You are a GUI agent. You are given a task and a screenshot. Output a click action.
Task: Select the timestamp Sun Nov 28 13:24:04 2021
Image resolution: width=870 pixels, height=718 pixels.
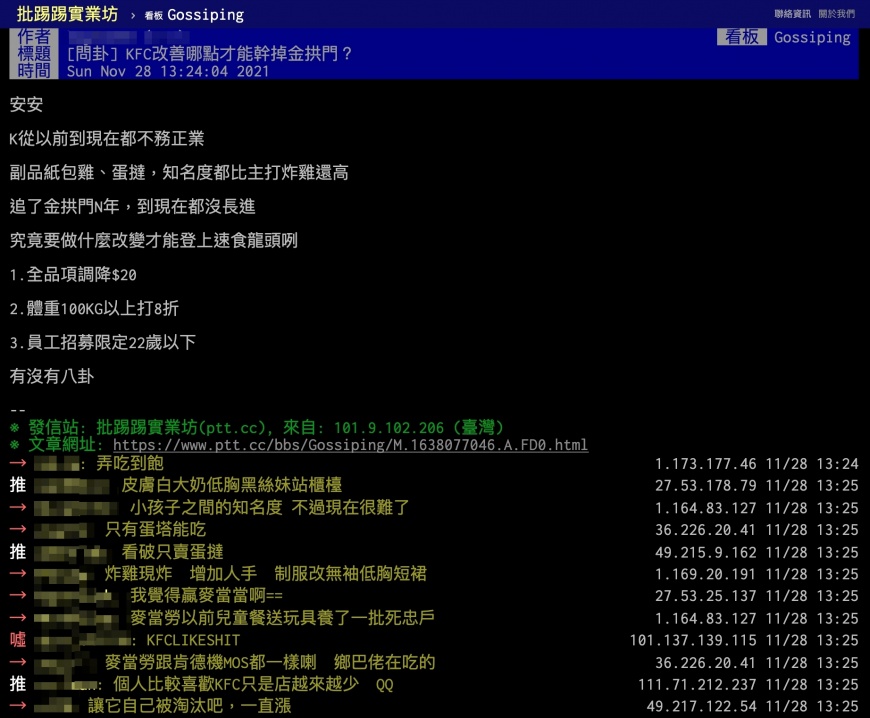pyautogui.click(x=168, y=72)
